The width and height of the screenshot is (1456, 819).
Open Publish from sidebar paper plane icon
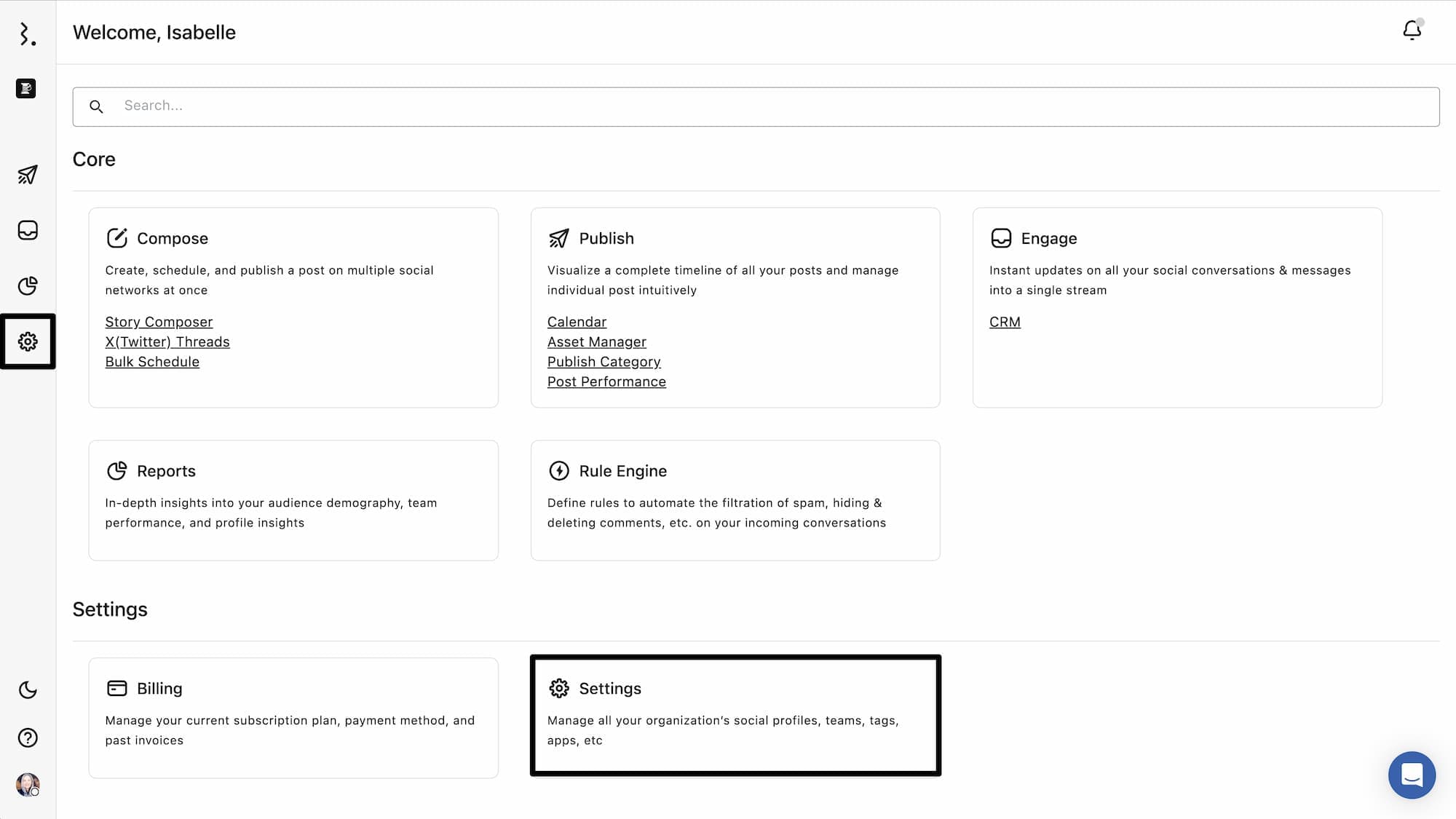(x=28, y=175)
